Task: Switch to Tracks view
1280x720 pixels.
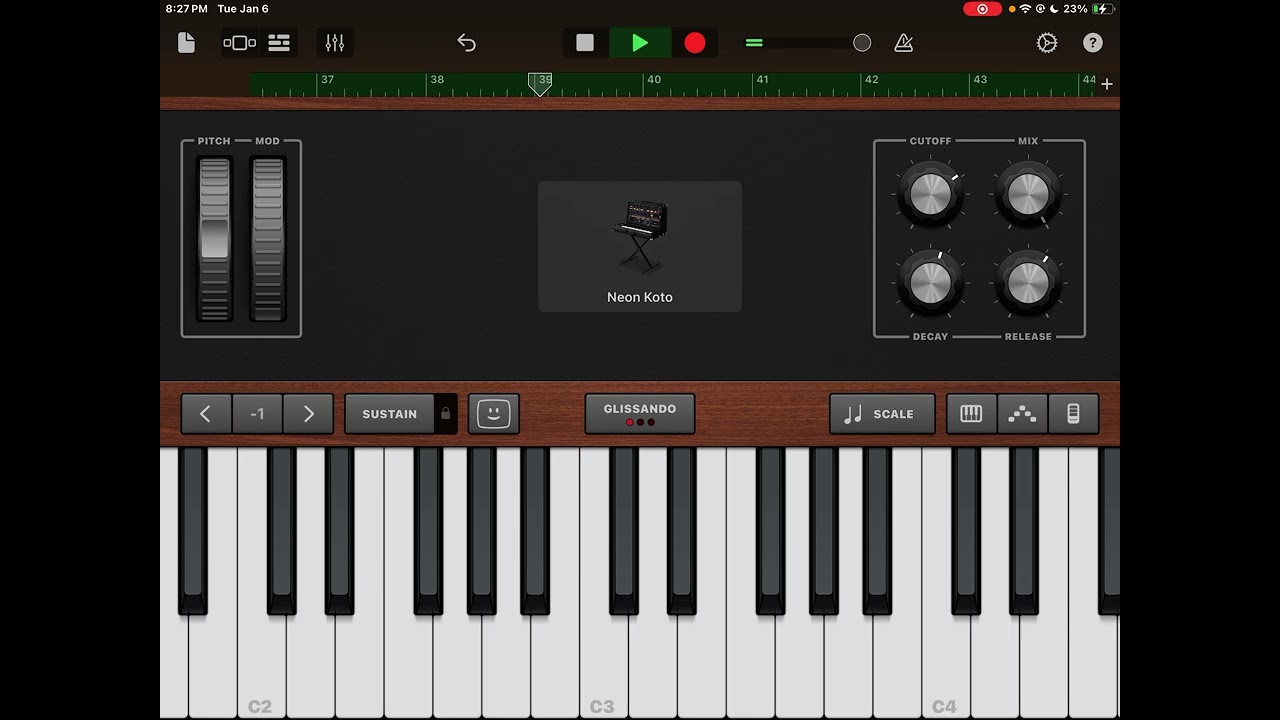Action: (279, 43)
